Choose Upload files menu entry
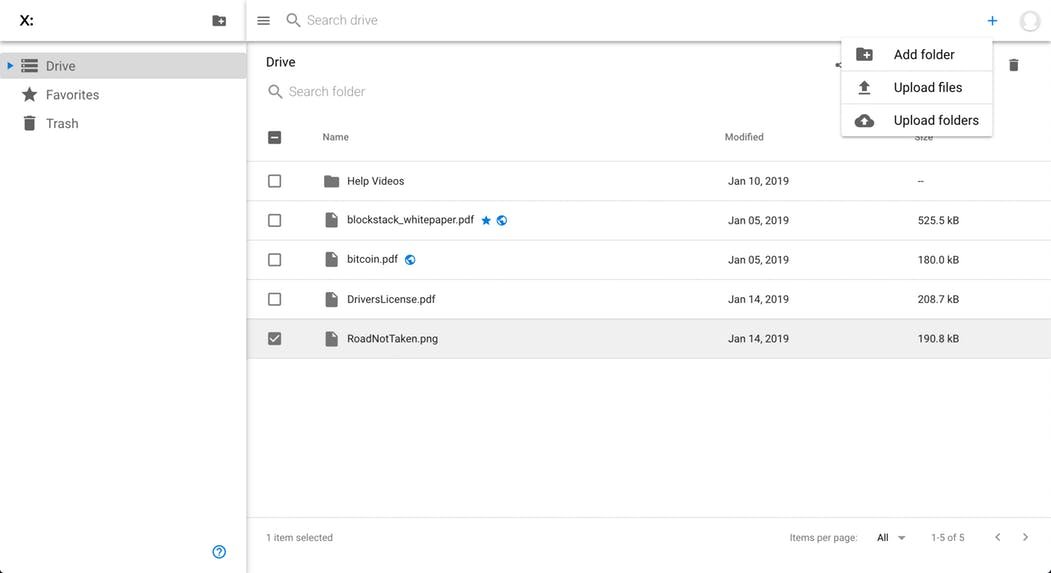This screenshot has height=573, width=1051. point(927,88)
